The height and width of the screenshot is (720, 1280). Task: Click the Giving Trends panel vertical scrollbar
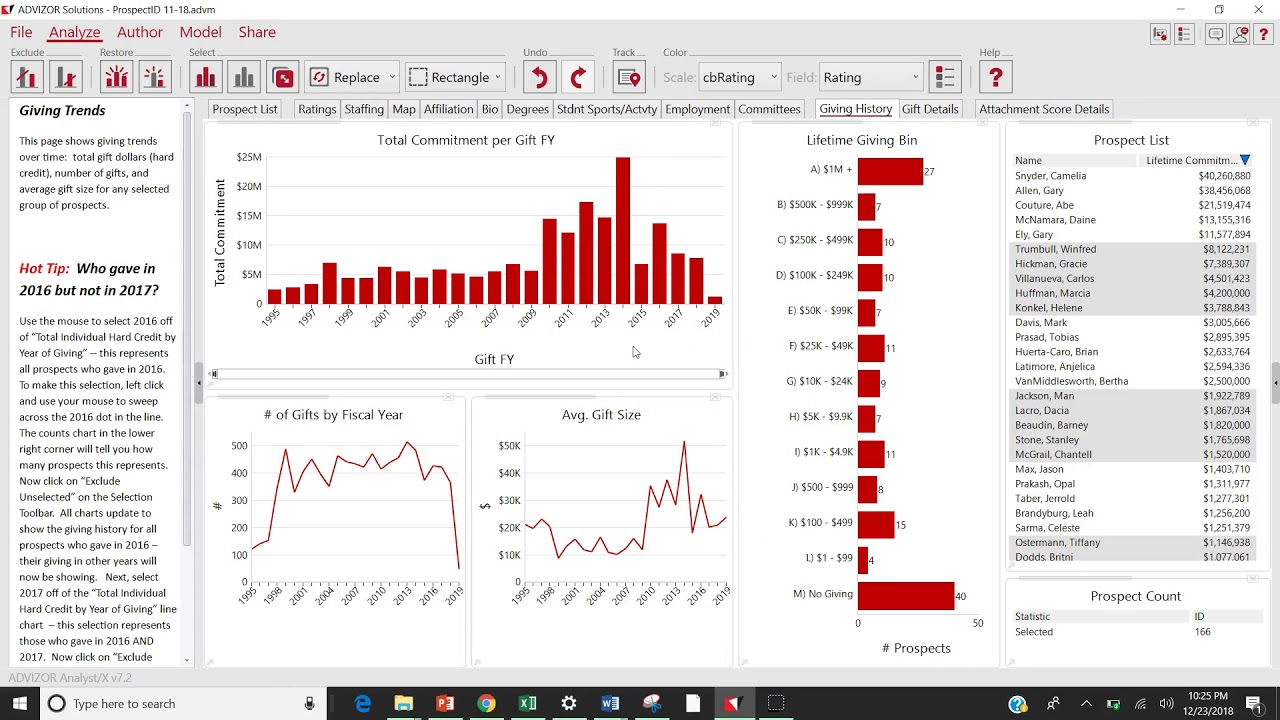187,380
